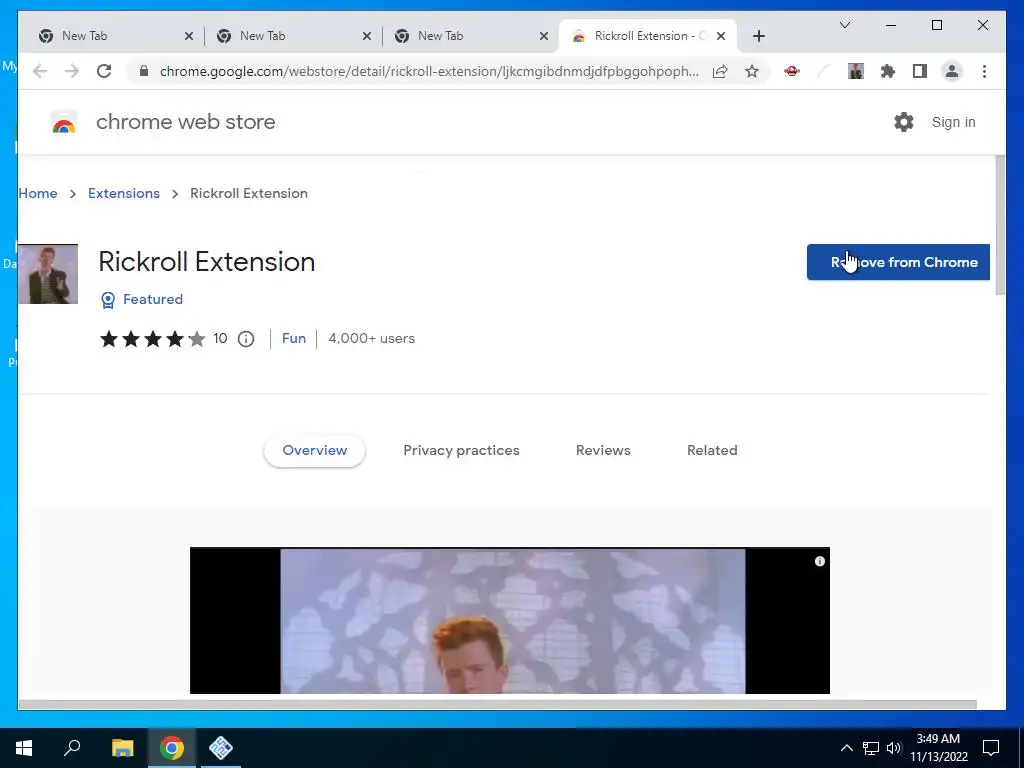The height and width of the screenshot is (768, 1024).
Task: Click the browser forward arrow
Action: [x=72, y=71]
